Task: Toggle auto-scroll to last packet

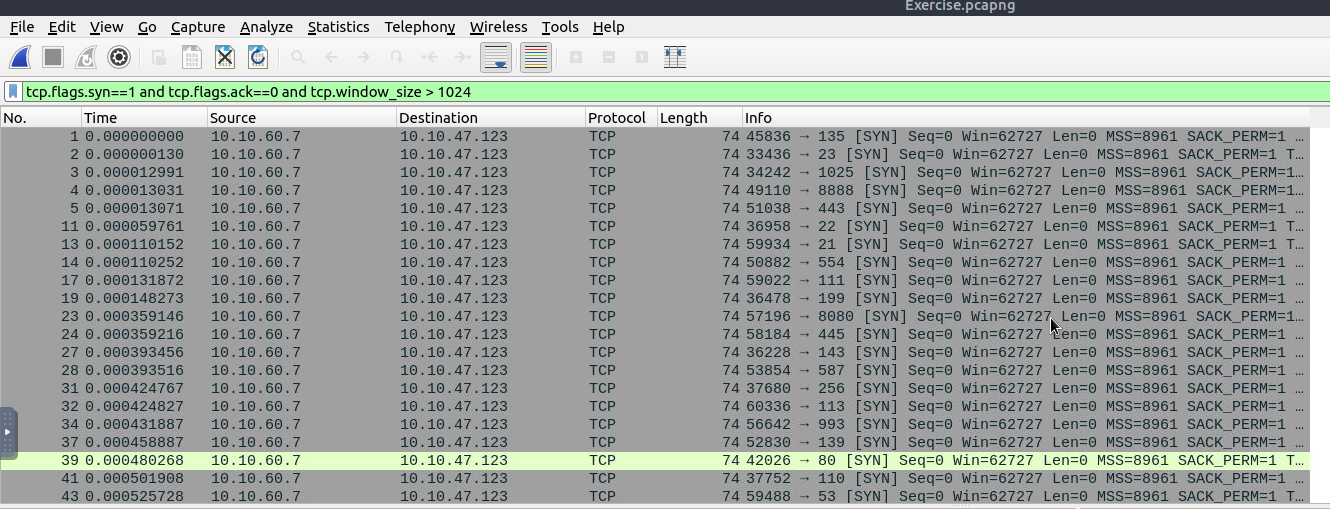Action: pyautogui.click(x=496, y=58)
